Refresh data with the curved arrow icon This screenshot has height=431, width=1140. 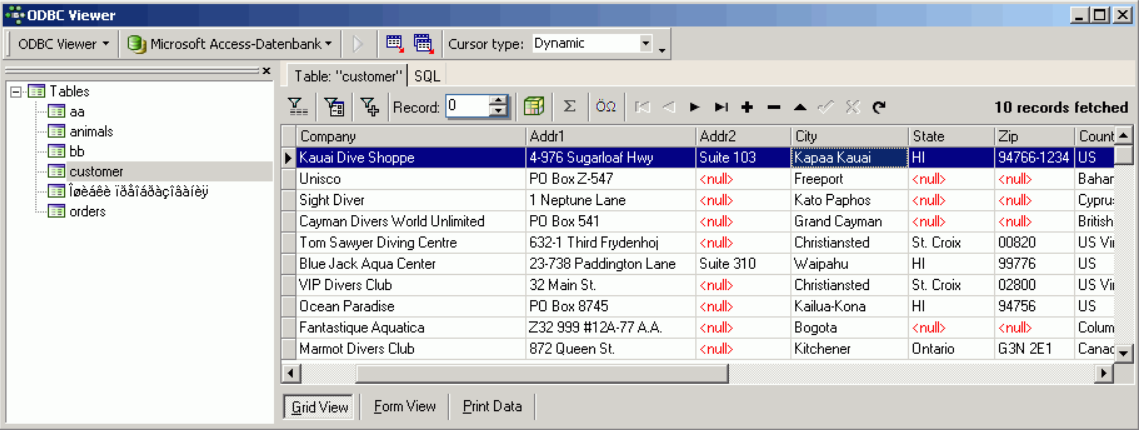point(879,107)
